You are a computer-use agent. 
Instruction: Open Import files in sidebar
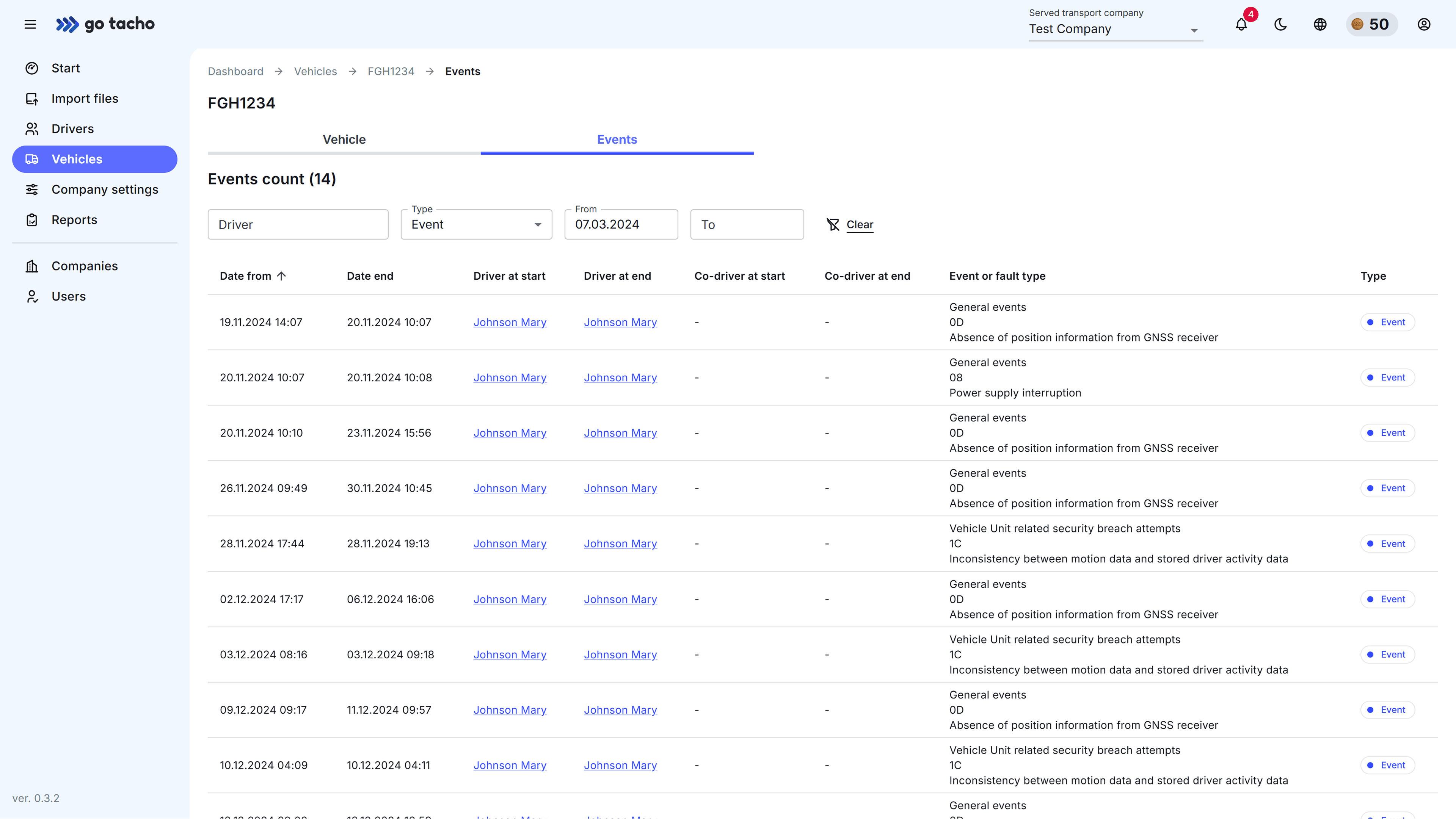coord(94,99)
